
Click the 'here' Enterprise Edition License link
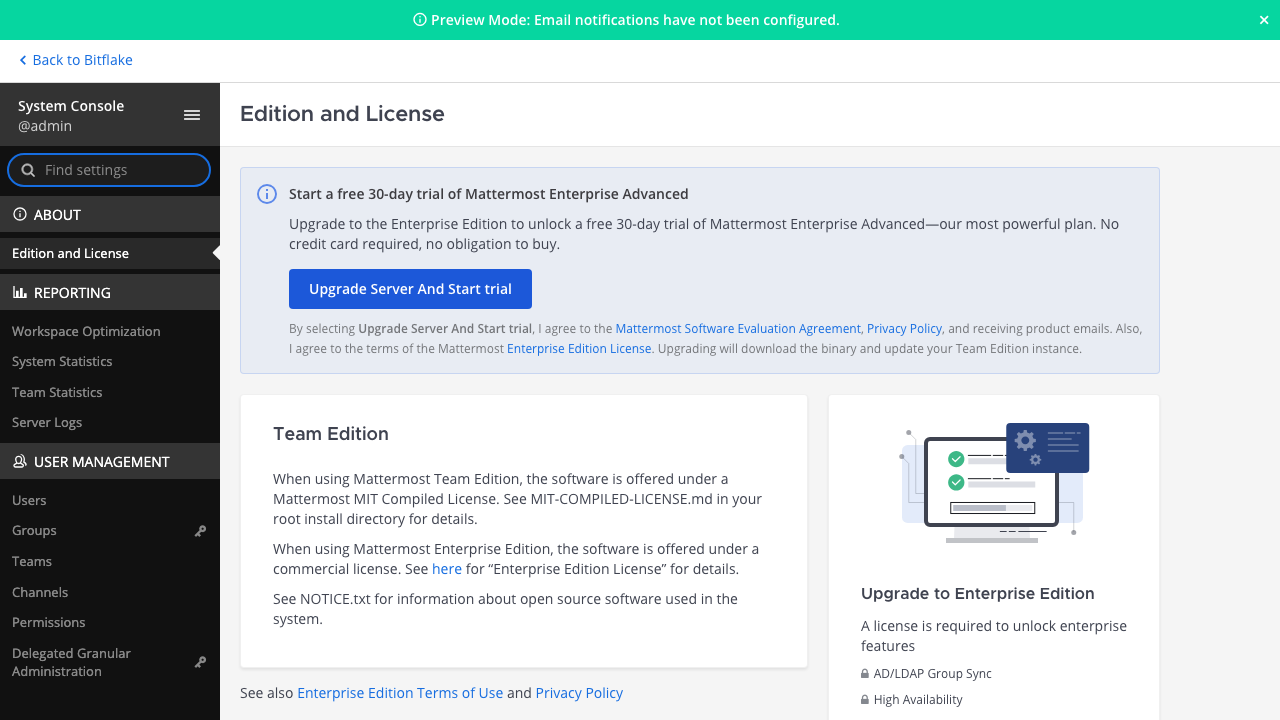[447, 569]
